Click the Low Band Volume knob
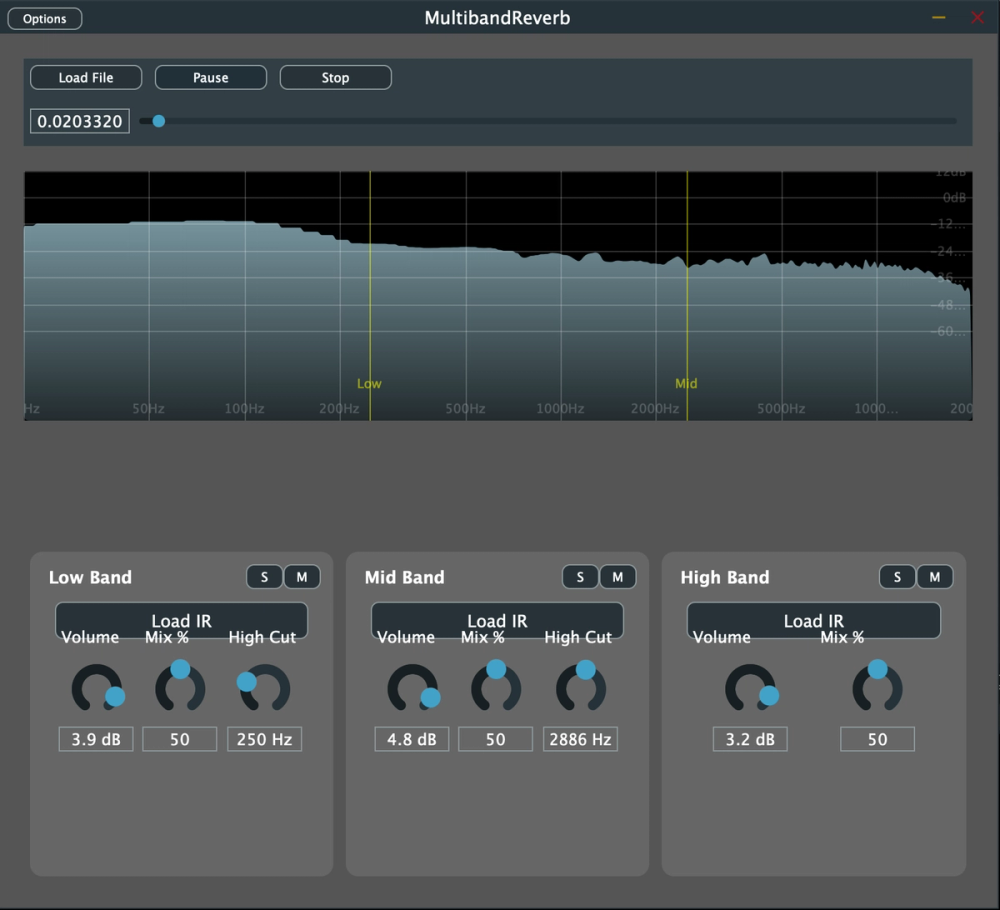The image size is (1000, 910). pos(96,688)
